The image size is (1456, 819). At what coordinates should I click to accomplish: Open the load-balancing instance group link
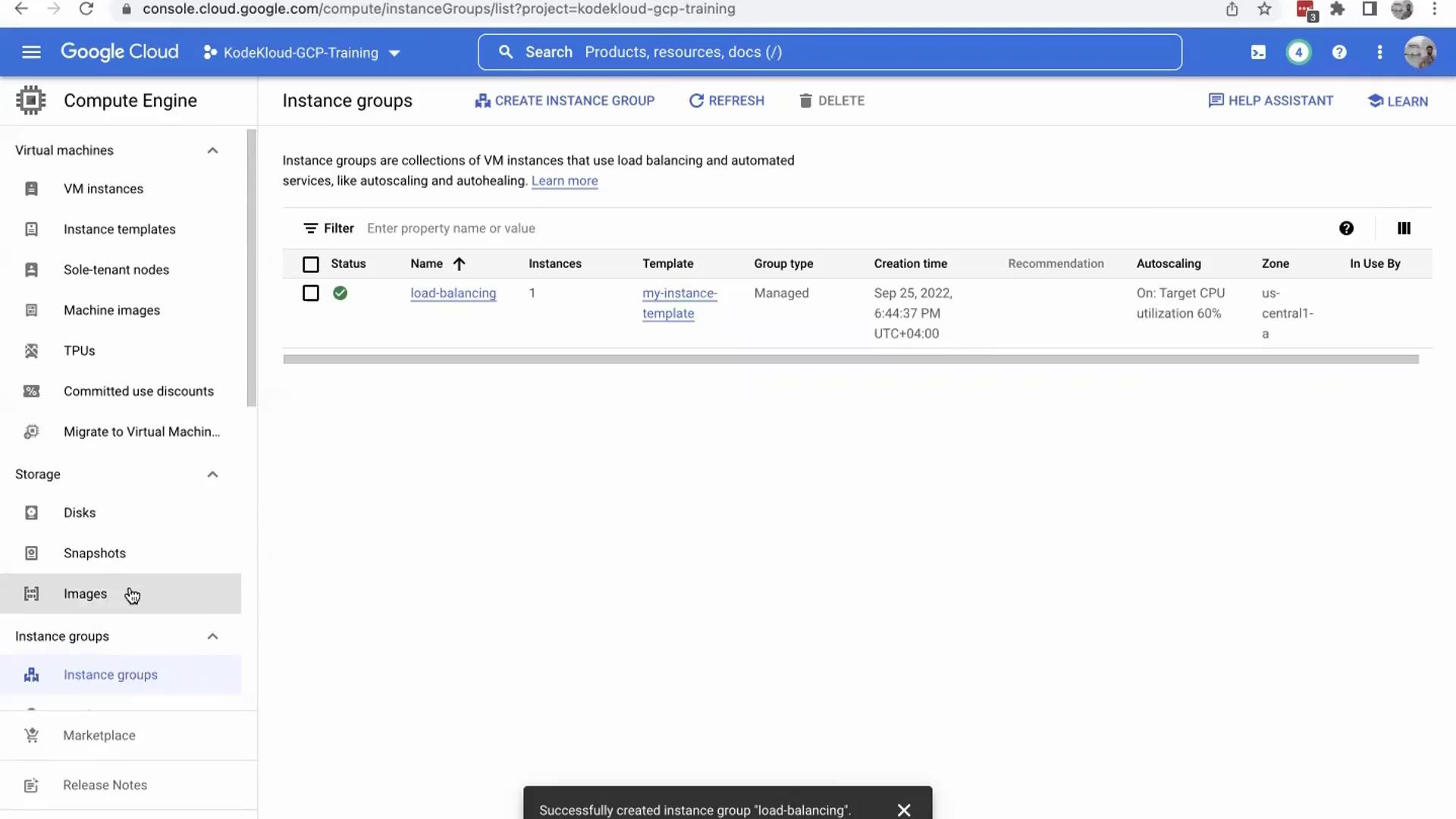[x=453, y=293]
